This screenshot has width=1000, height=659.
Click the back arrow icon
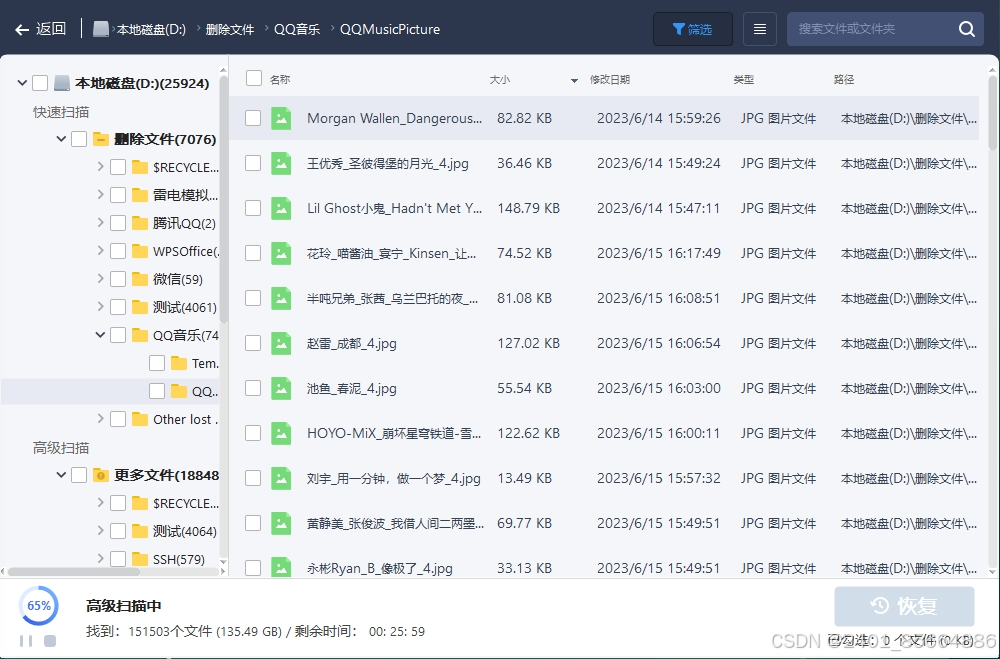pos(22,29)
